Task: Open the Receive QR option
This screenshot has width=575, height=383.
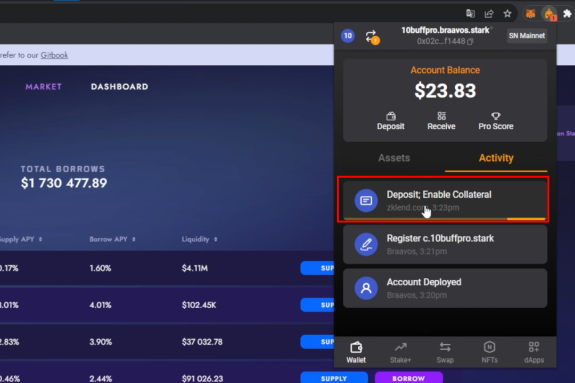Action: 441,121
